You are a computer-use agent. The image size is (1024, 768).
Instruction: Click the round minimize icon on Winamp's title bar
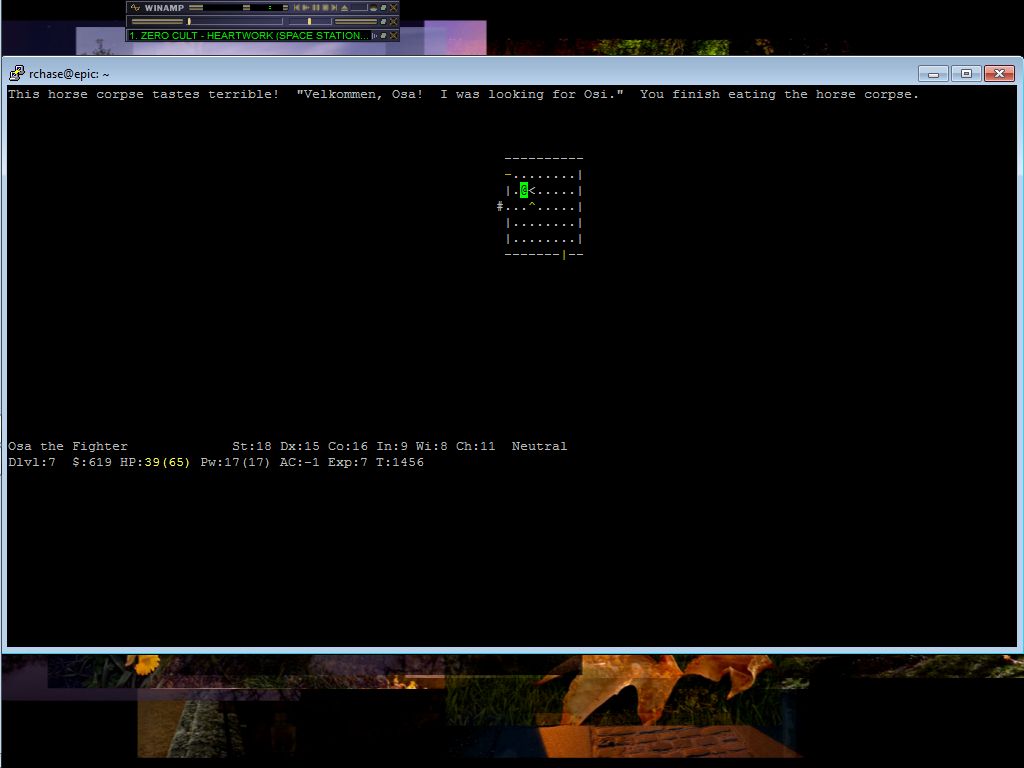point(373,7)
